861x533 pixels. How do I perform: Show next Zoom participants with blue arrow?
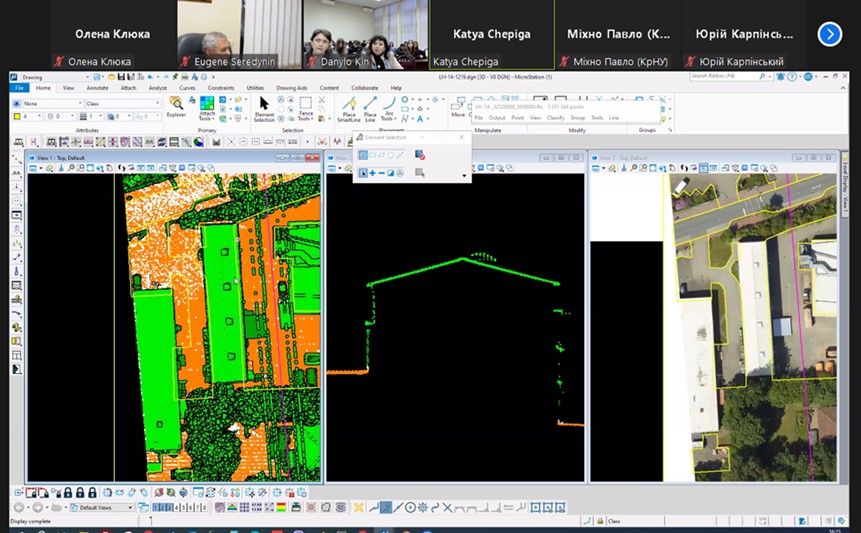[829, 35]
